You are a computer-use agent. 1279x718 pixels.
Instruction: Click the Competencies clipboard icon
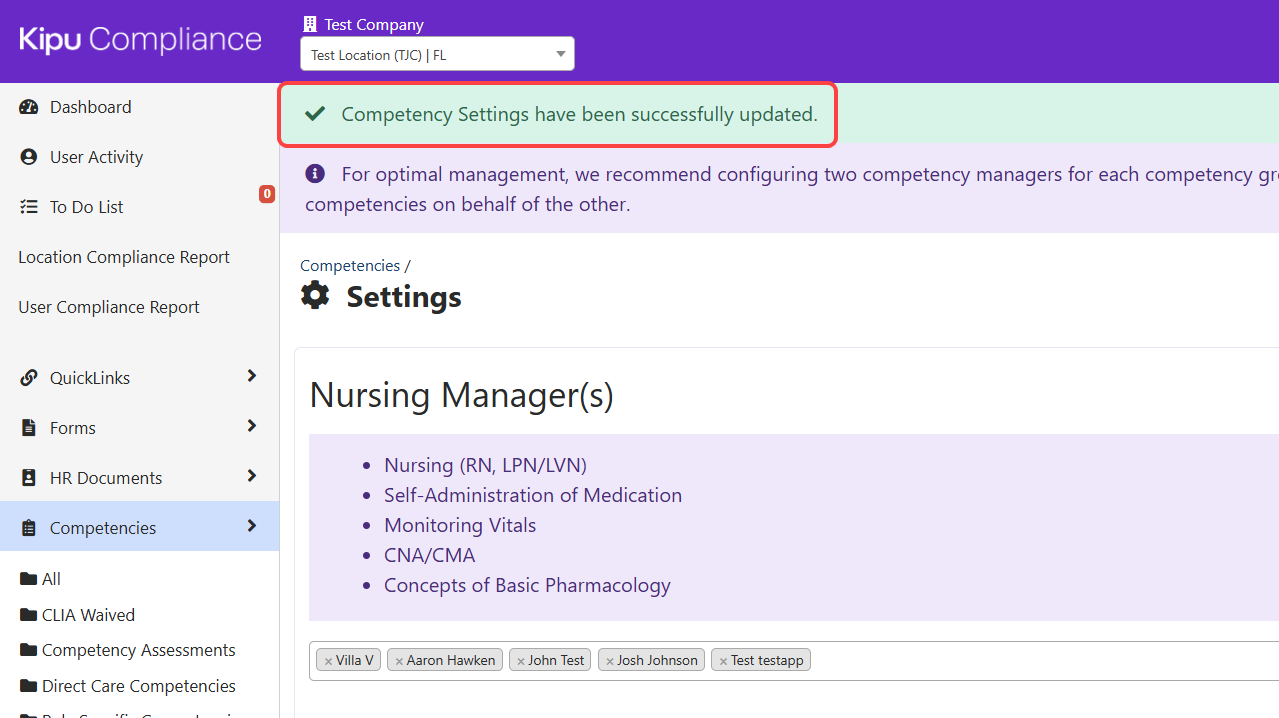[x=29, y=528]
